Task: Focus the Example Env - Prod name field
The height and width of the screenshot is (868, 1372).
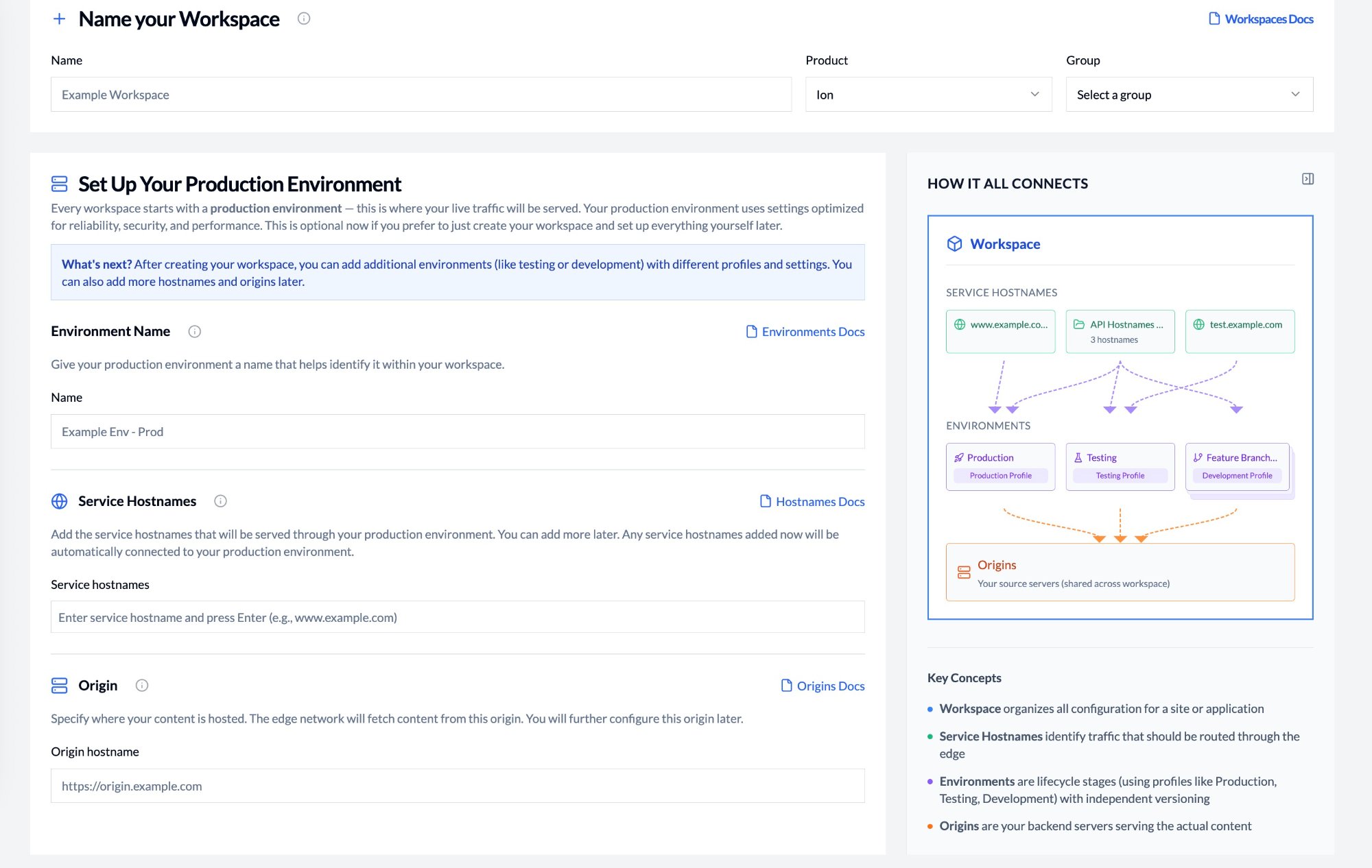Action: click(x=458, y=432)
